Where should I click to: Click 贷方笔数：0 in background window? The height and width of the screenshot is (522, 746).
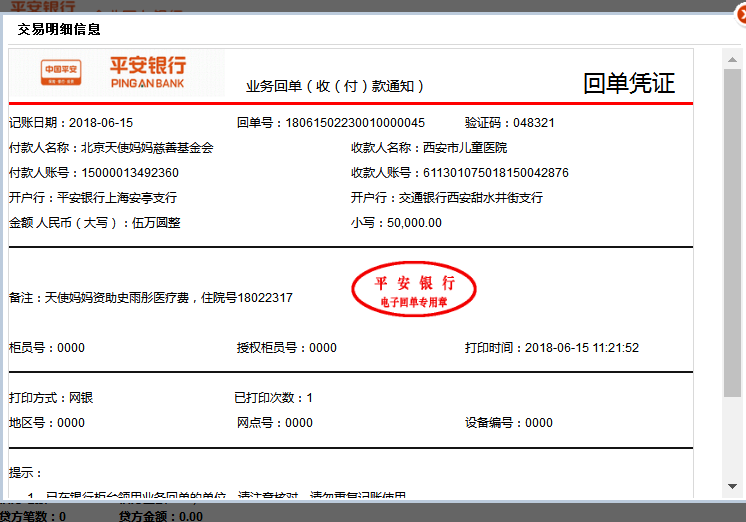tap(33, 516)
